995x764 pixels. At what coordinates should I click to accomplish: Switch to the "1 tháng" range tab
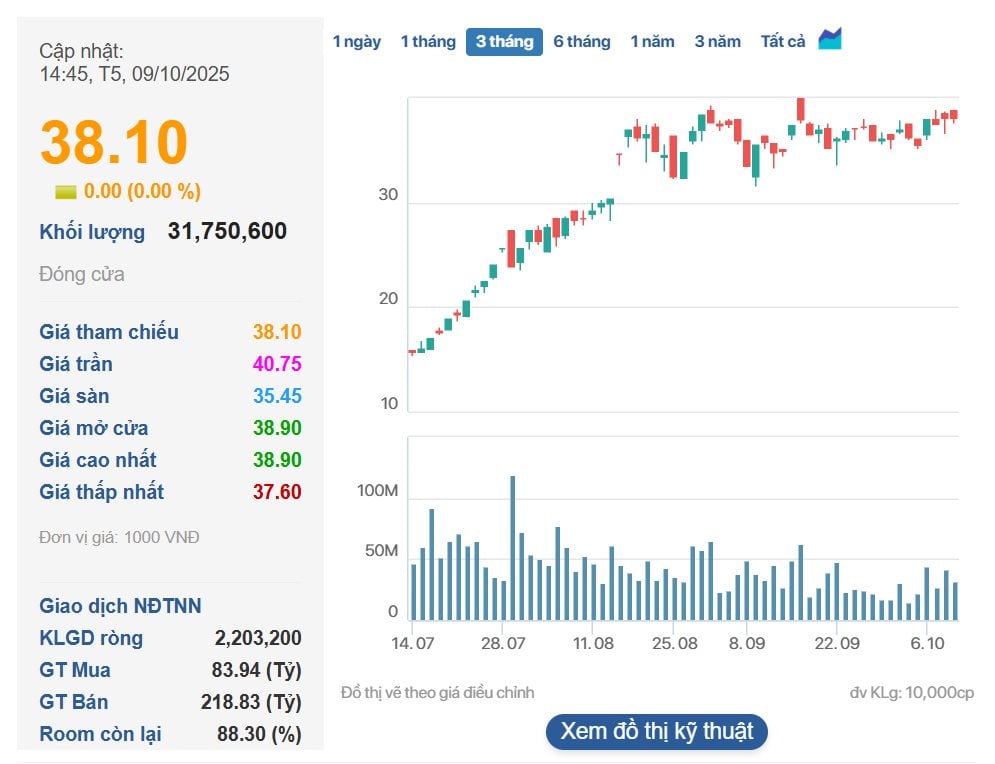(428, 42)
